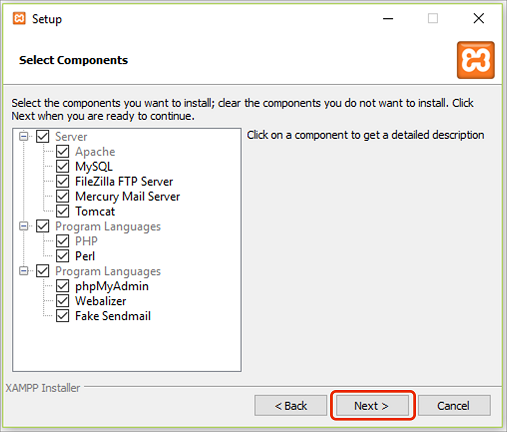Cancel the XAMPP setup
The image size is (507, 432).
click(454, 406)
